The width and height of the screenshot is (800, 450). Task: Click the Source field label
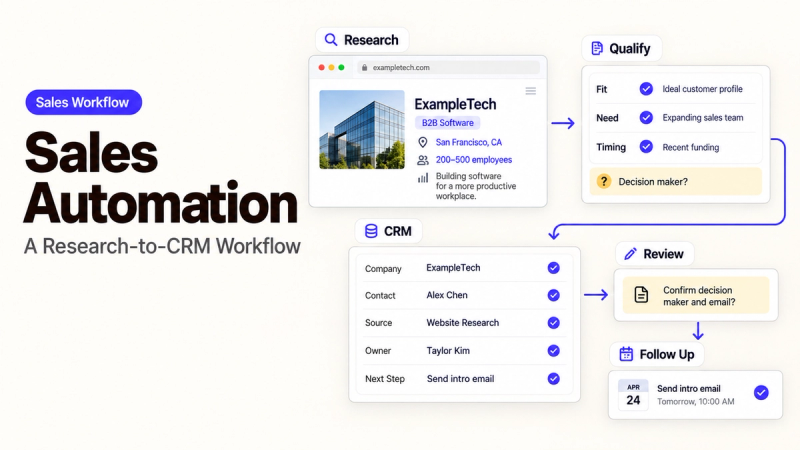(x=379, y=323)
